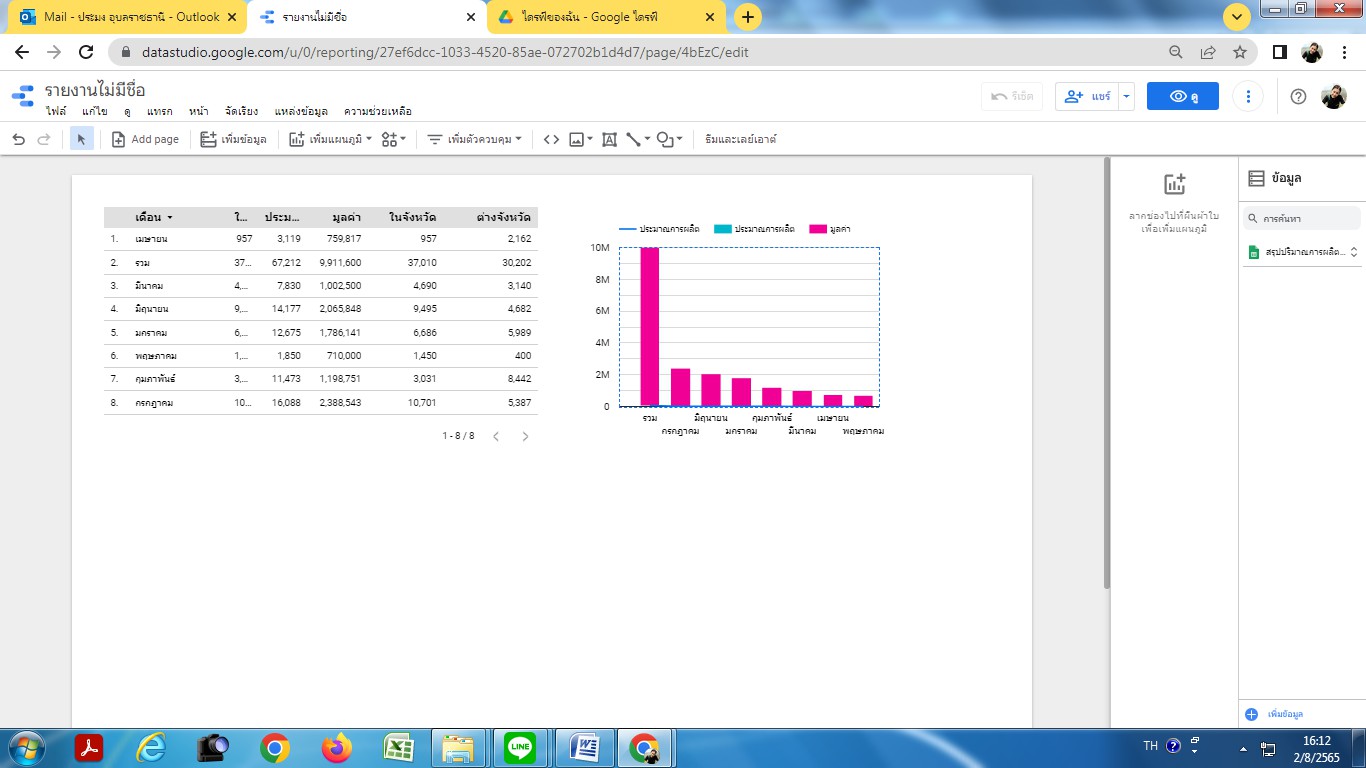
Task: Click the undo arrow in the toolbar
Action: pyautogui.click(x=19, y=140)
